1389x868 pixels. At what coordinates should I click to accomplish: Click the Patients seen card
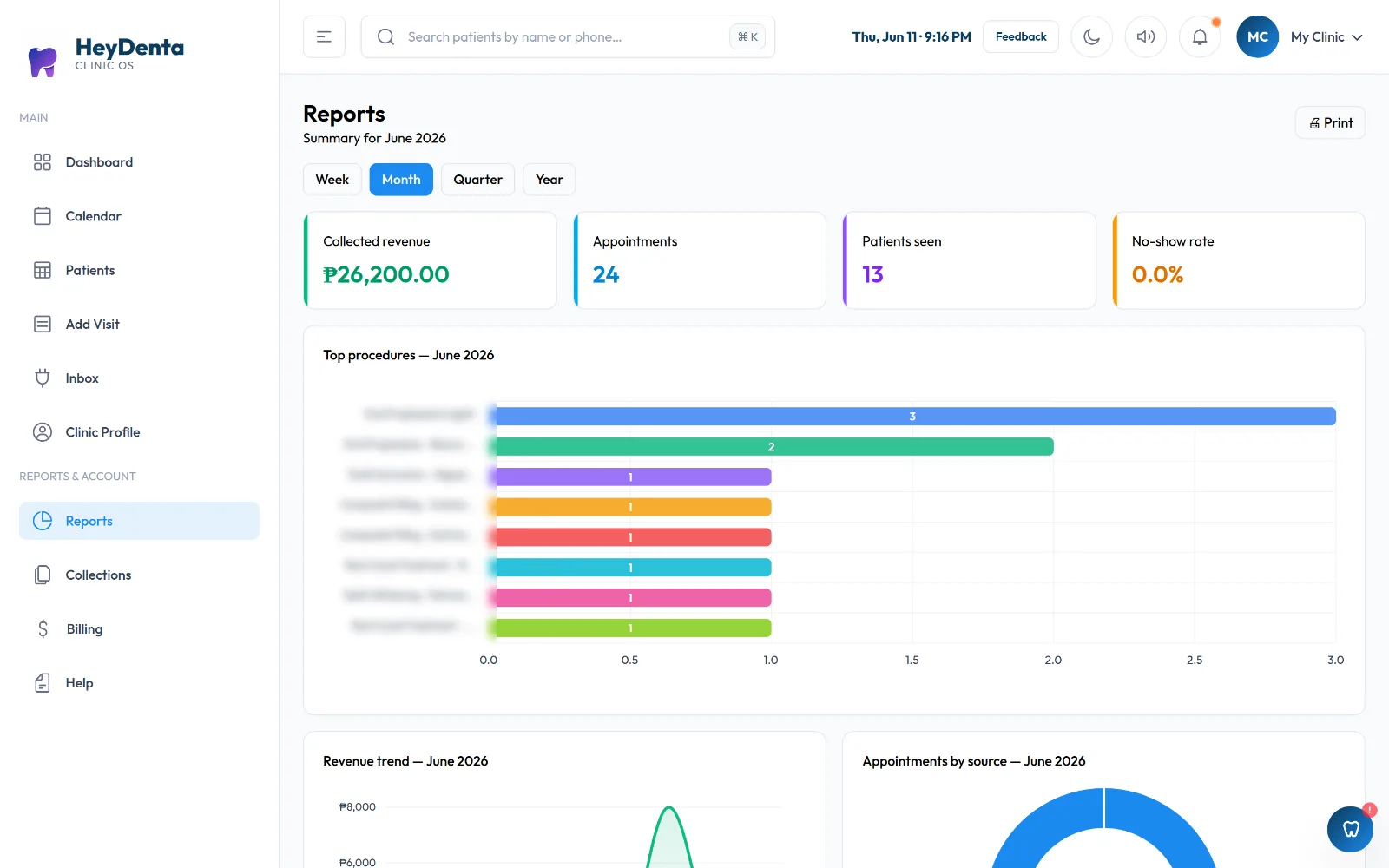pos(969,260)
